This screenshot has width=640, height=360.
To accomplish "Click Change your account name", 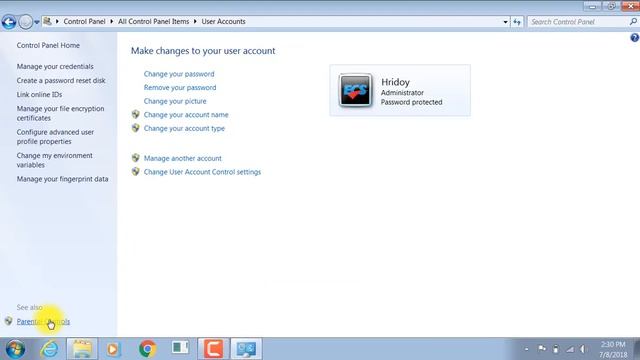I will click(x=186, y=115).
